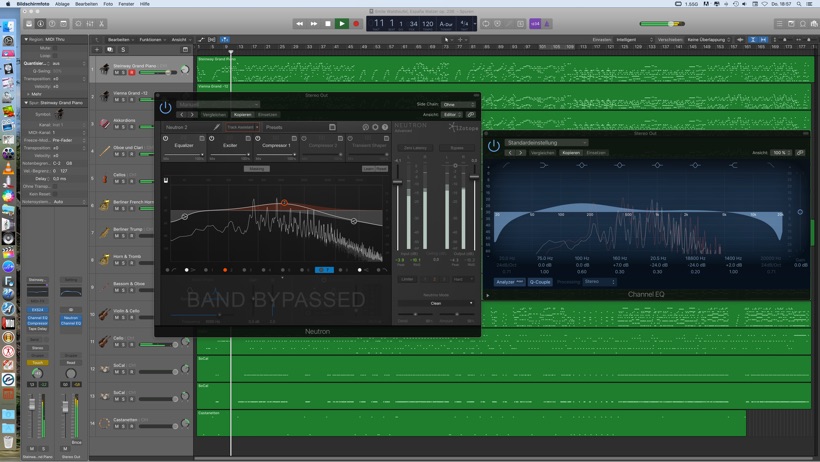820x462 pixels.
Task: Toggle Neutron plugin power button
Action: (165, 108)
